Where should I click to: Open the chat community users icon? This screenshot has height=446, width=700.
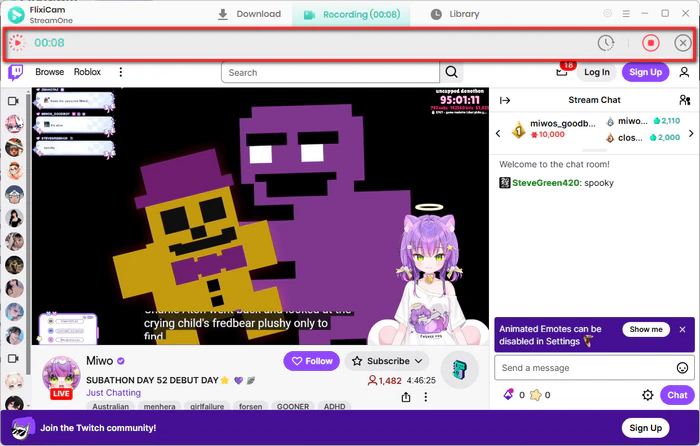click(x=684, y=100)
